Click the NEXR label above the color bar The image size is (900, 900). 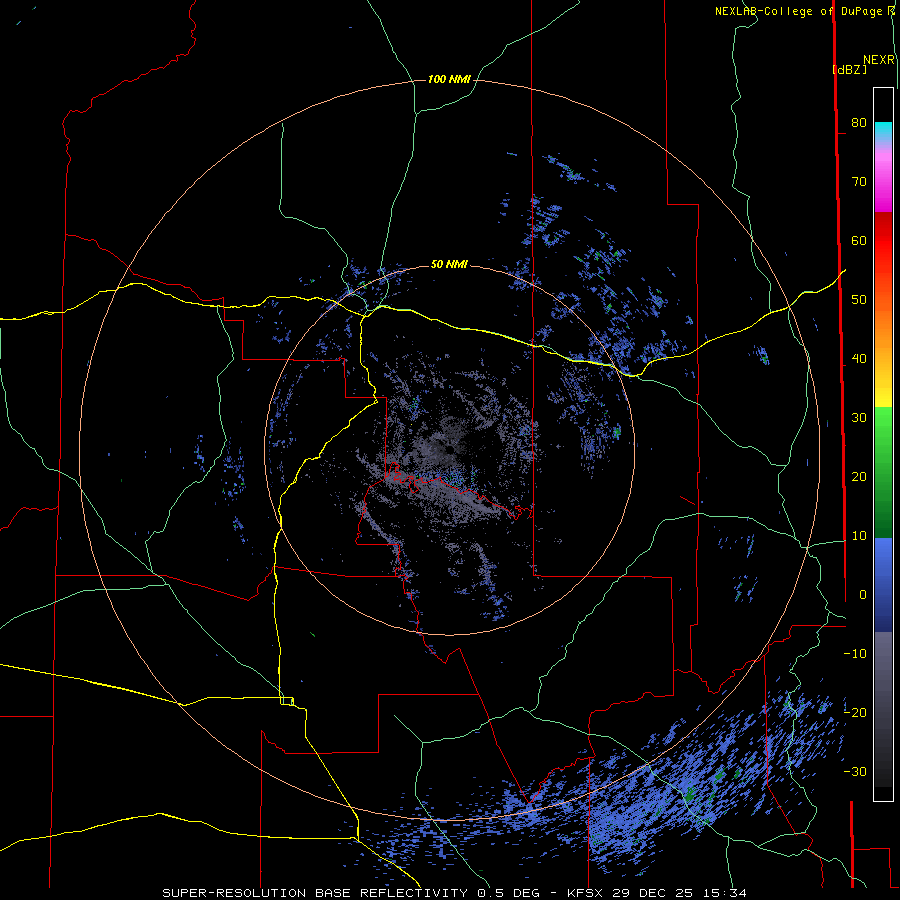coord(879,60)
